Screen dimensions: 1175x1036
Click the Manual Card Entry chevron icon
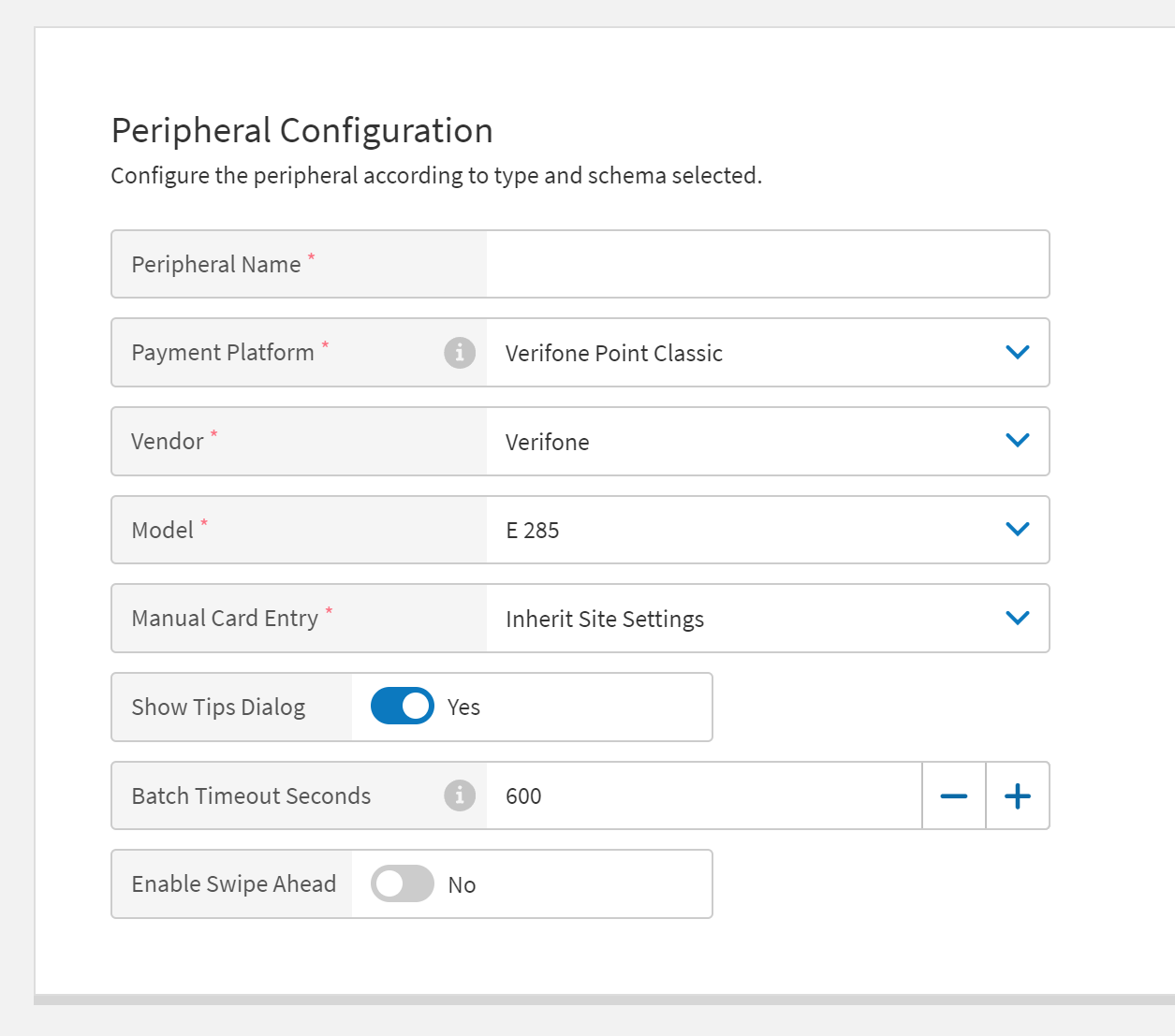1018,617
